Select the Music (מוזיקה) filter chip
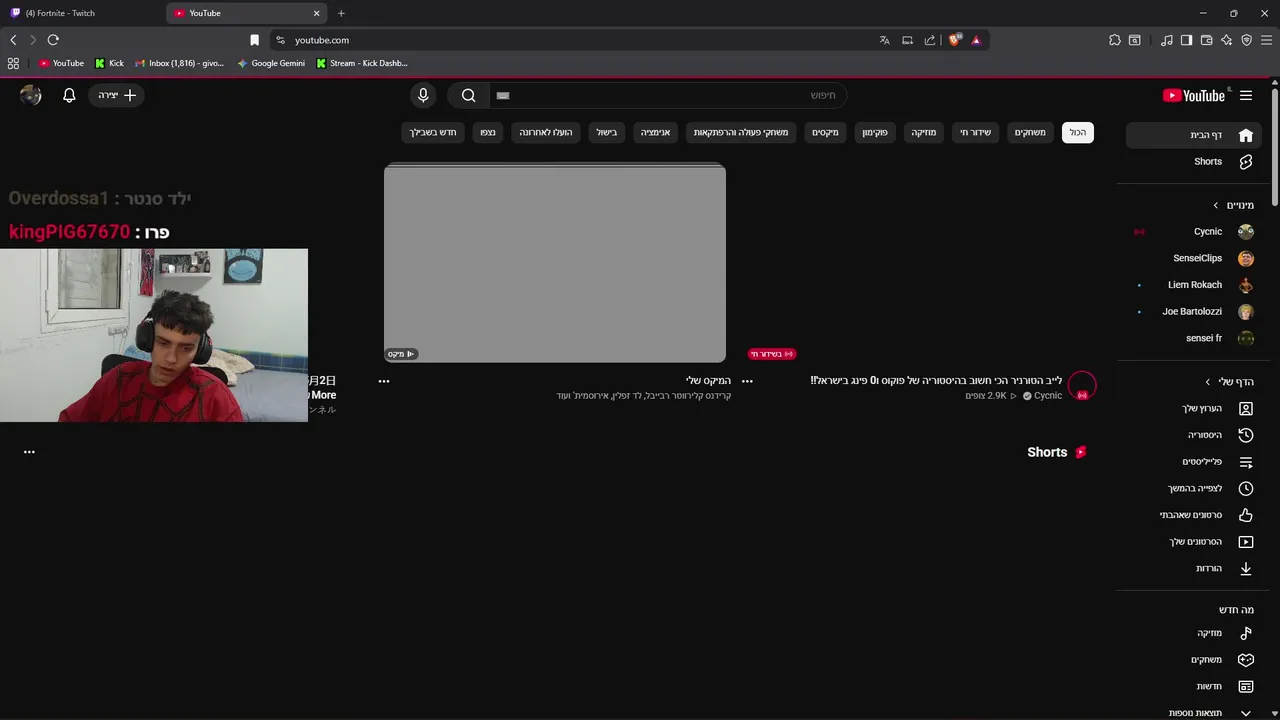Screen dimensions: 1280x720 pyautogui.click(x=923, y=132)
